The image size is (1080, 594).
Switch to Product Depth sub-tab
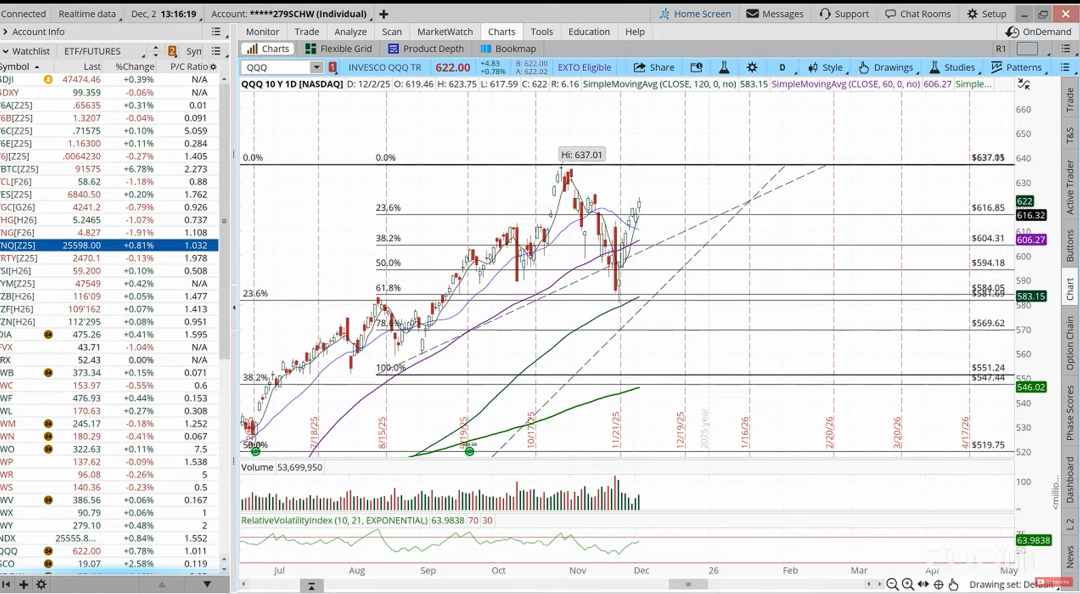tap(426, 49)
